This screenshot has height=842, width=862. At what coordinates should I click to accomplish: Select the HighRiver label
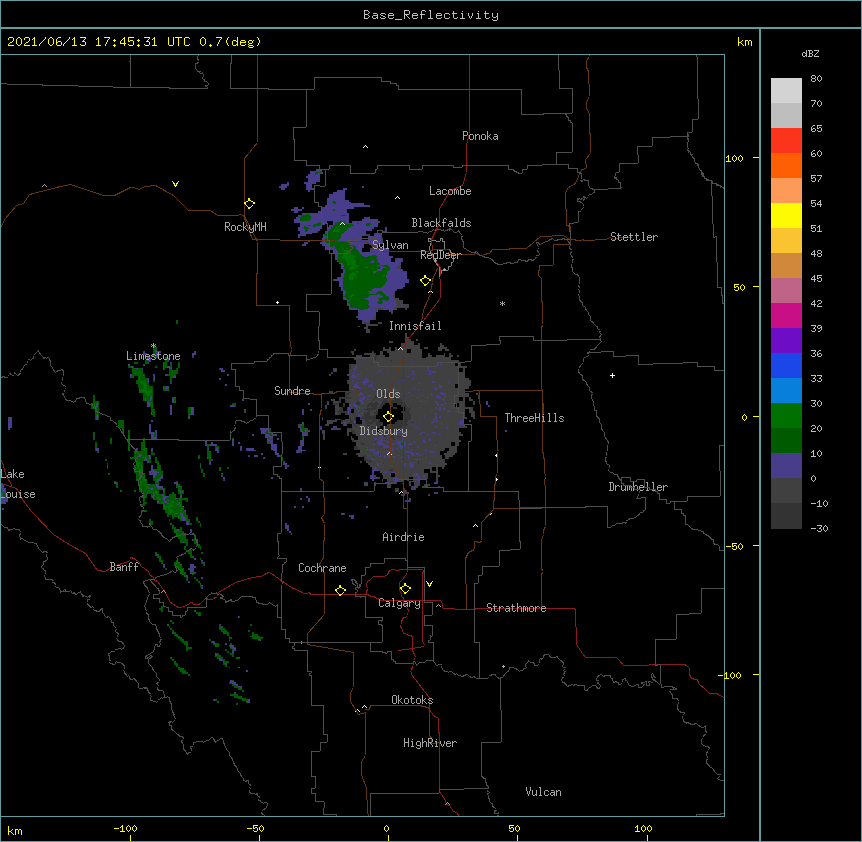point(430,743)
